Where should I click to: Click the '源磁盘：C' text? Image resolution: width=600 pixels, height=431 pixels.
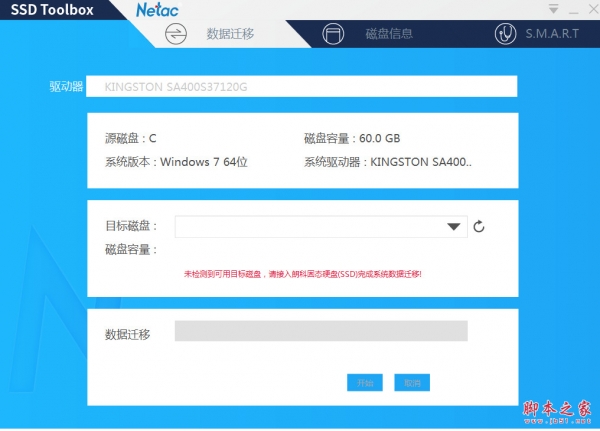130,138
